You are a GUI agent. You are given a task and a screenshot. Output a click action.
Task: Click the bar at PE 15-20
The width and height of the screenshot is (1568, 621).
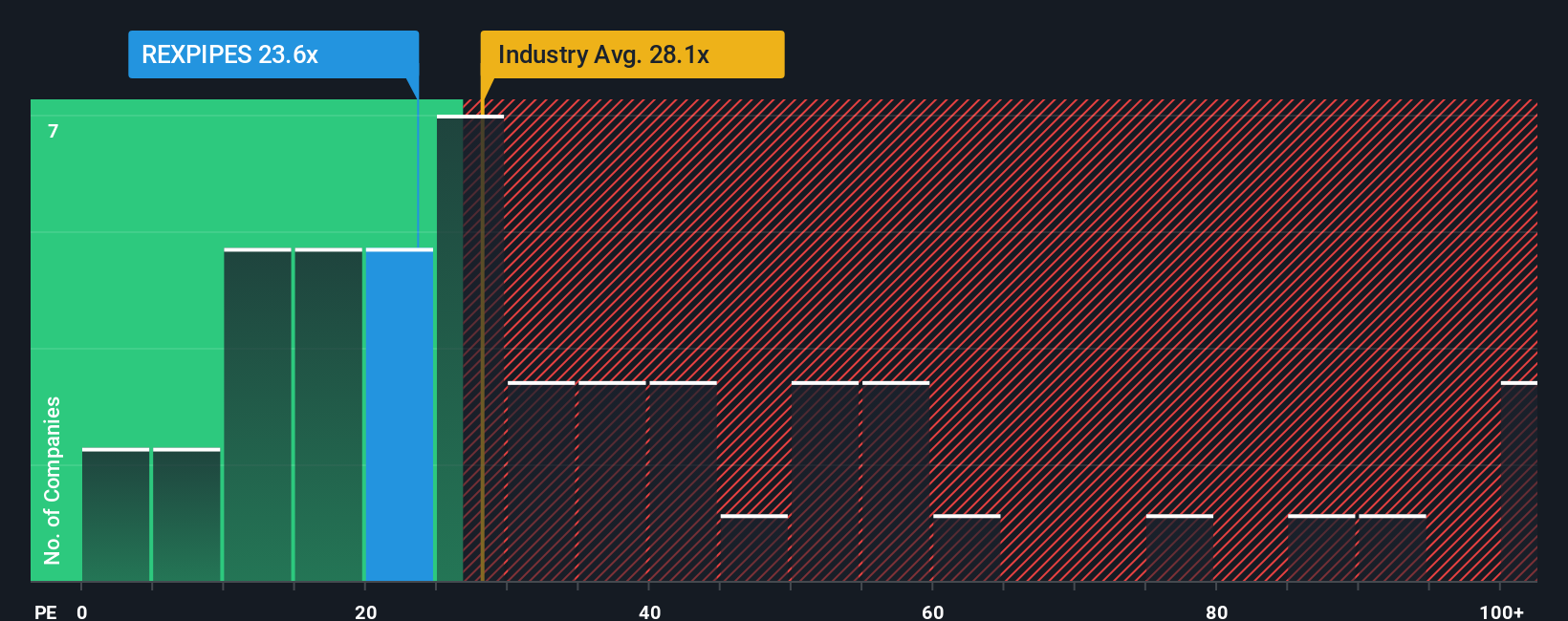coord(329,415)
